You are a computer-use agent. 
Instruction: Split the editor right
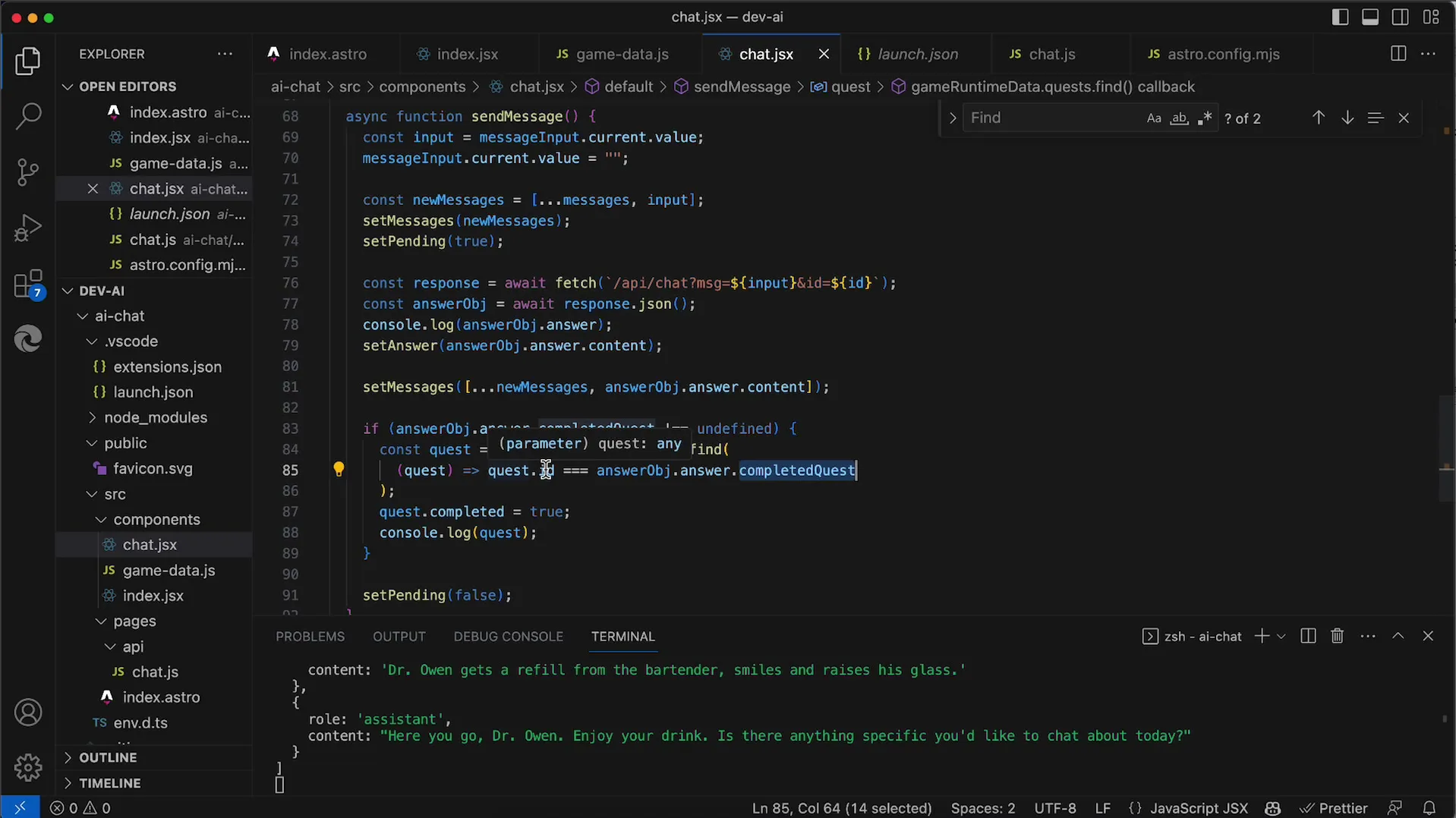1398,54
